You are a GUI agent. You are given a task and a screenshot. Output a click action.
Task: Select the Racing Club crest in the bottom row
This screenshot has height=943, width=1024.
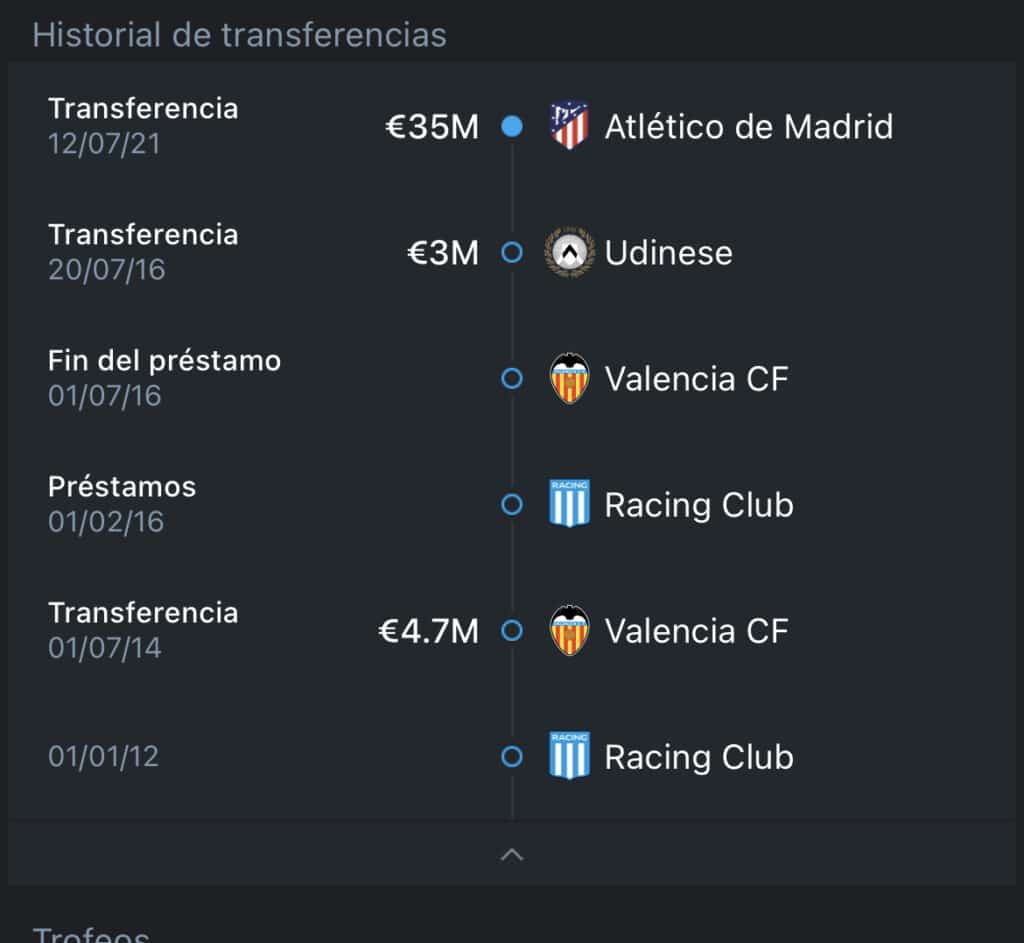click(x=568, y=756)
